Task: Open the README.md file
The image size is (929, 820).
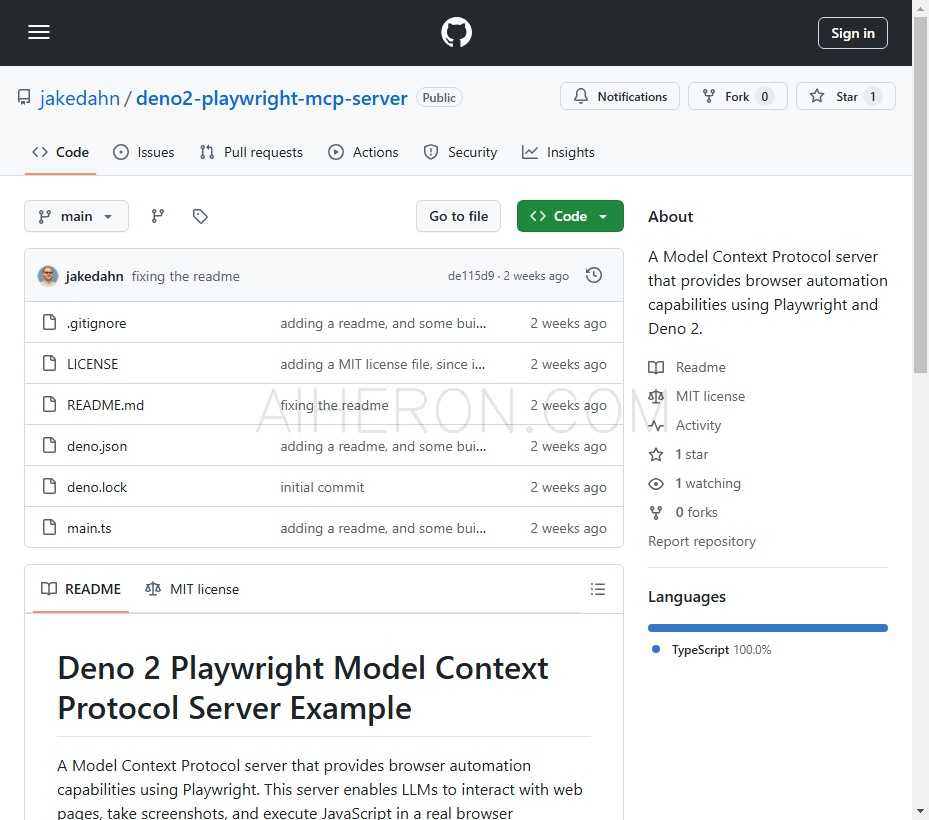Action: point(105,405)
